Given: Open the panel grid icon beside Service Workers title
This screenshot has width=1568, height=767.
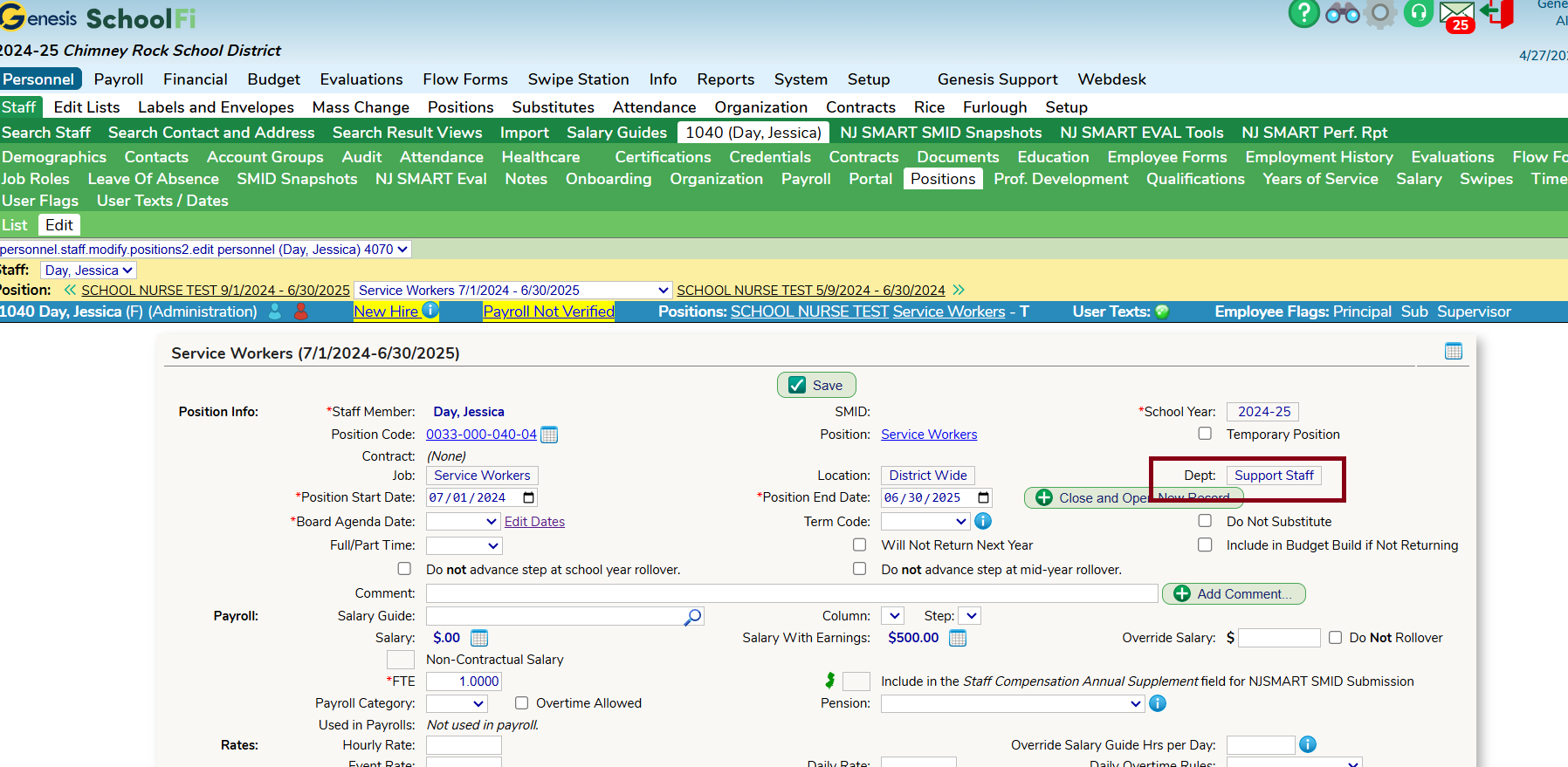Looking at the screenshot, I should [x=1454, y=351].
